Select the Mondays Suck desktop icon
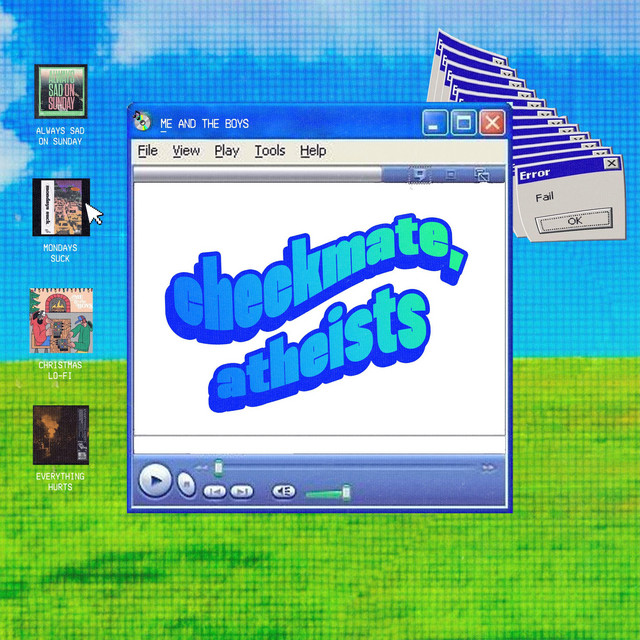 (61, 209)
